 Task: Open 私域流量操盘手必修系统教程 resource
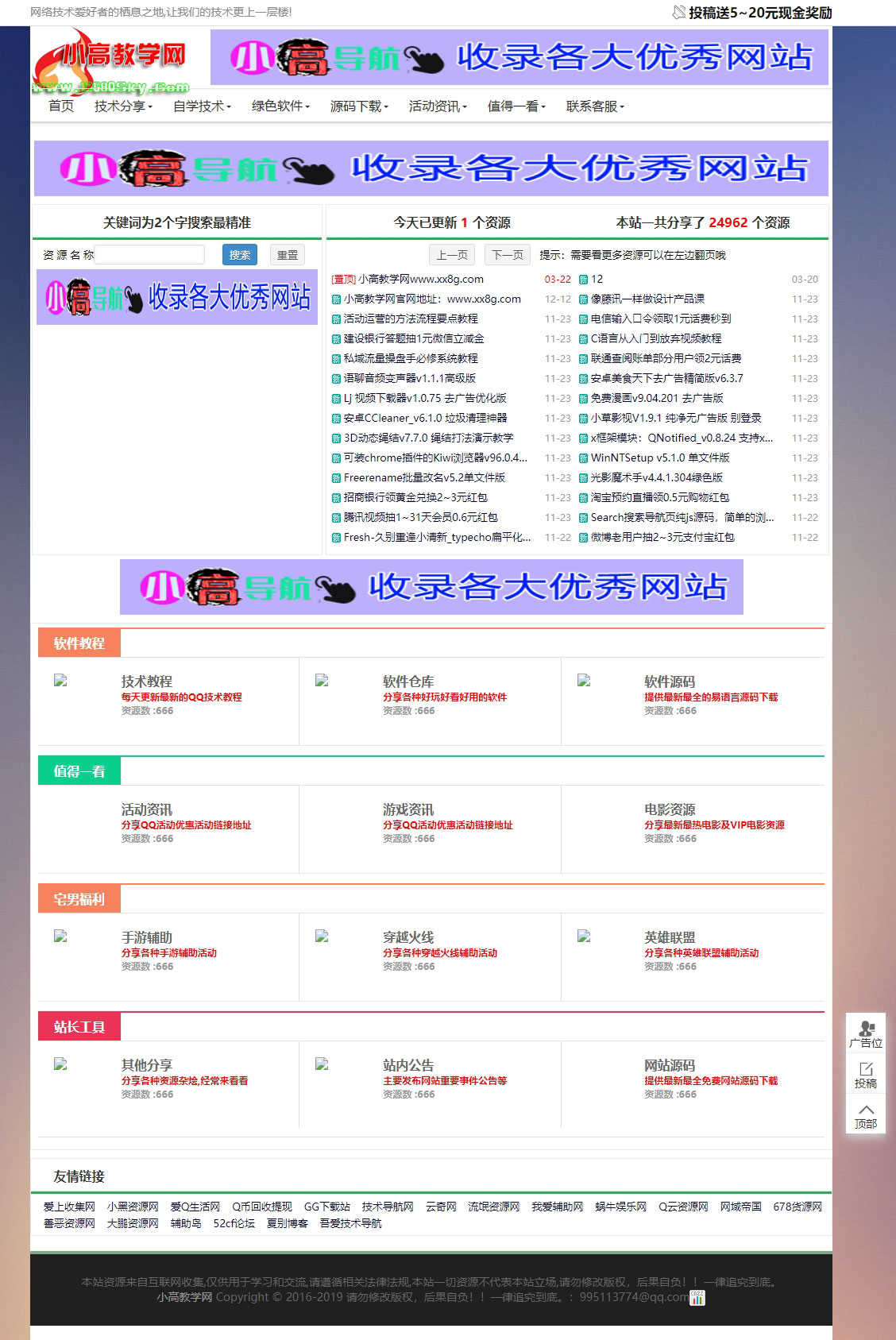(411, 358)
